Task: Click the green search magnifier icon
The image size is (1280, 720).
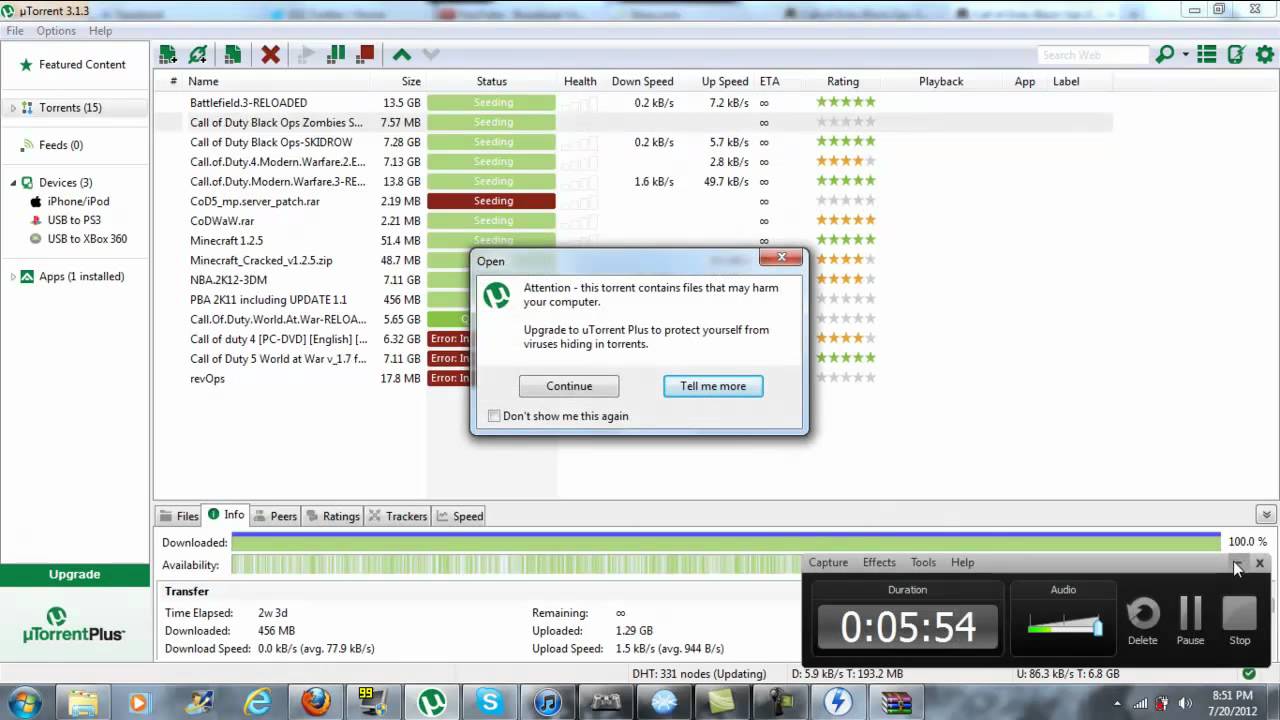Action: [x=1165, y=54]
